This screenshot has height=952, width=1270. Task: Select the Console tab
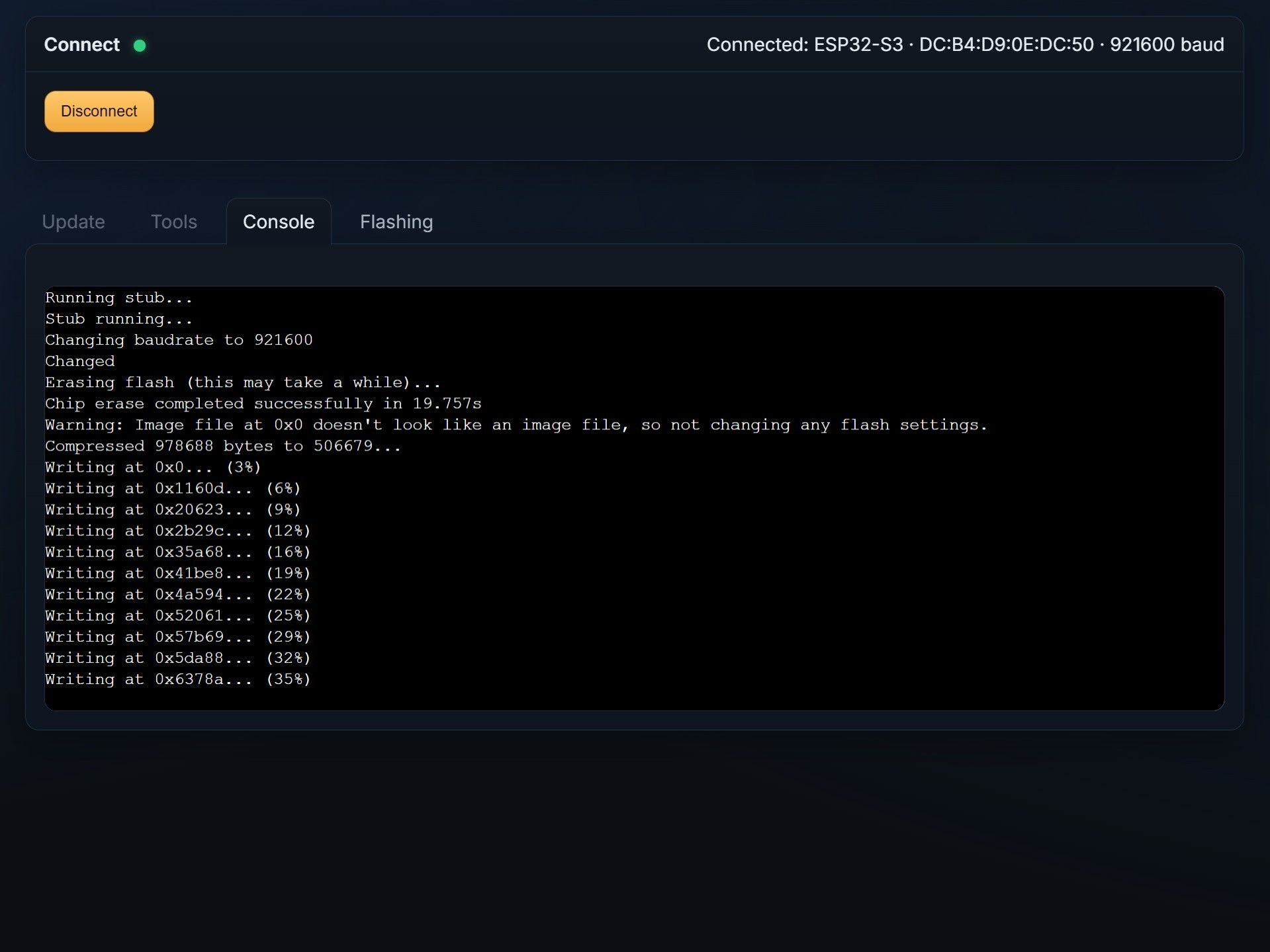click(278, 222)
